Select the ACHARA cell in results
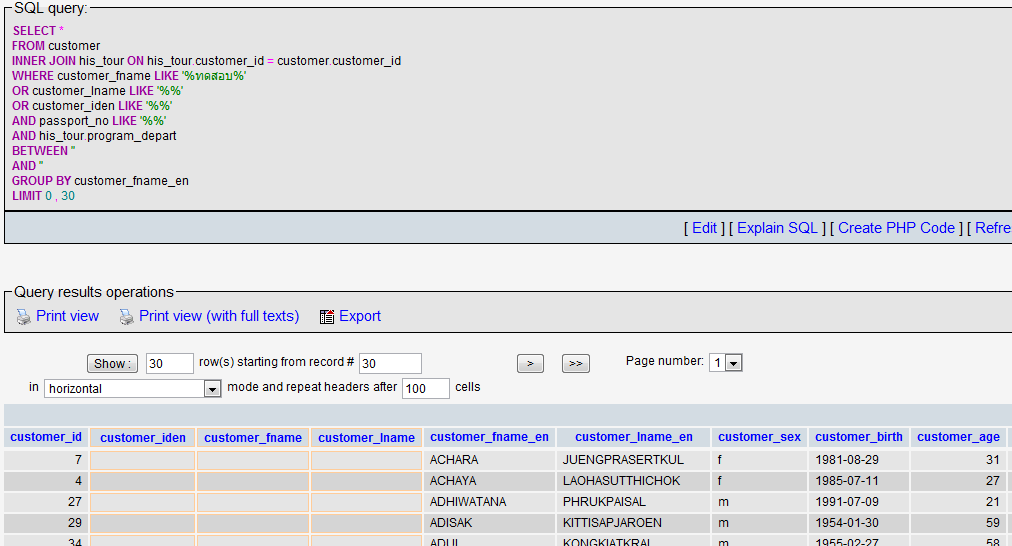Screen dimensions: 1012x546 pos(454,460)
